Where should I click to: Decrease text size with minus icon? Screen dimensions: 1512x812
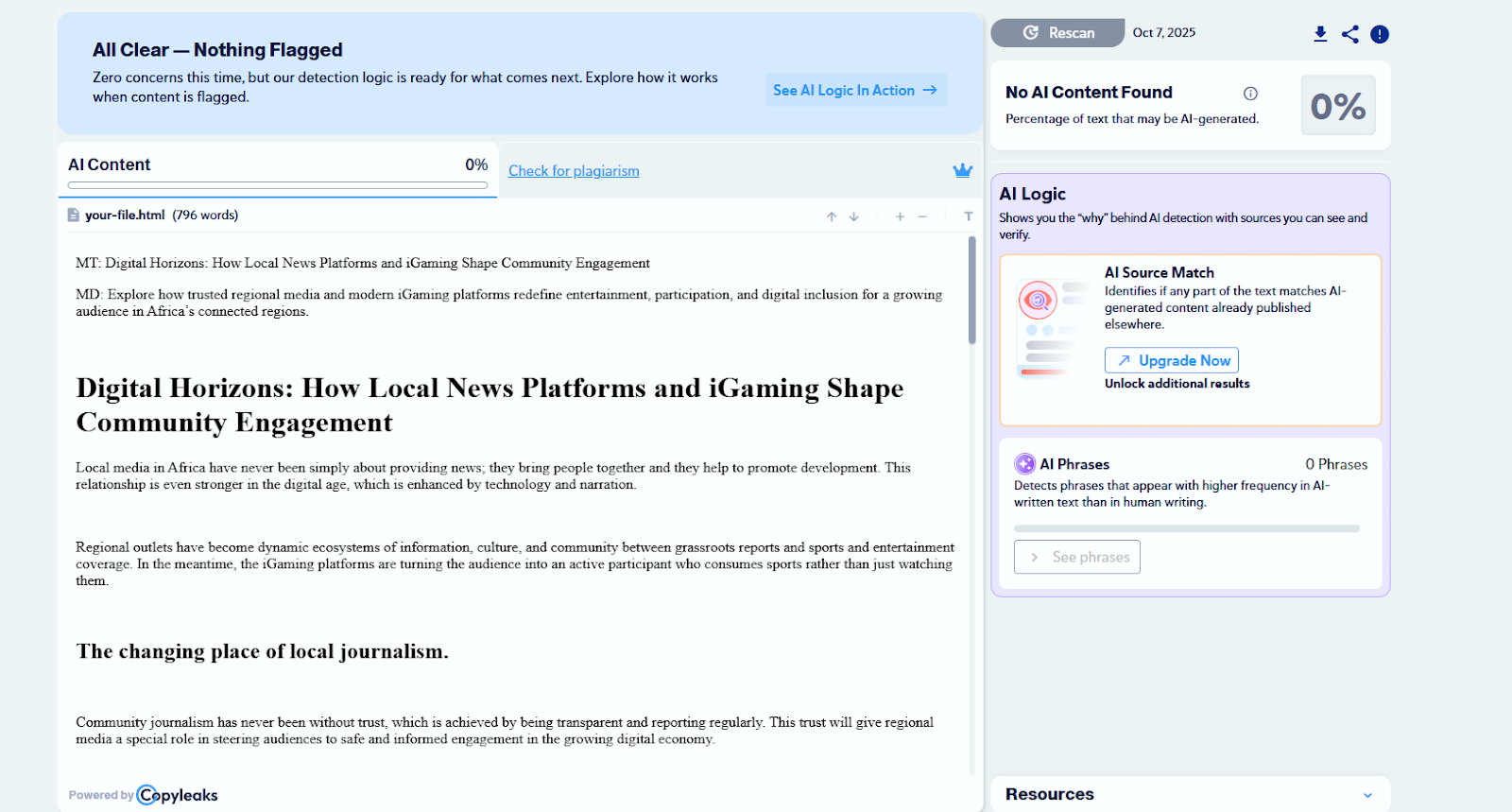922,216
